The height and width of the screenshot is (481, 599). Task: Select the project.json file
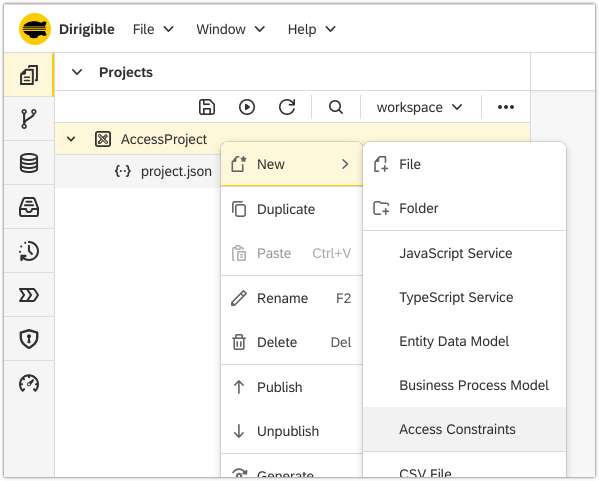click(x=176, y=171)
